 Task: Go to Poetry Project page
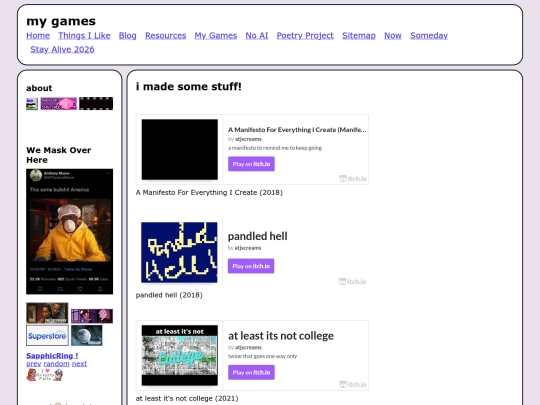[x=305, y=35]
